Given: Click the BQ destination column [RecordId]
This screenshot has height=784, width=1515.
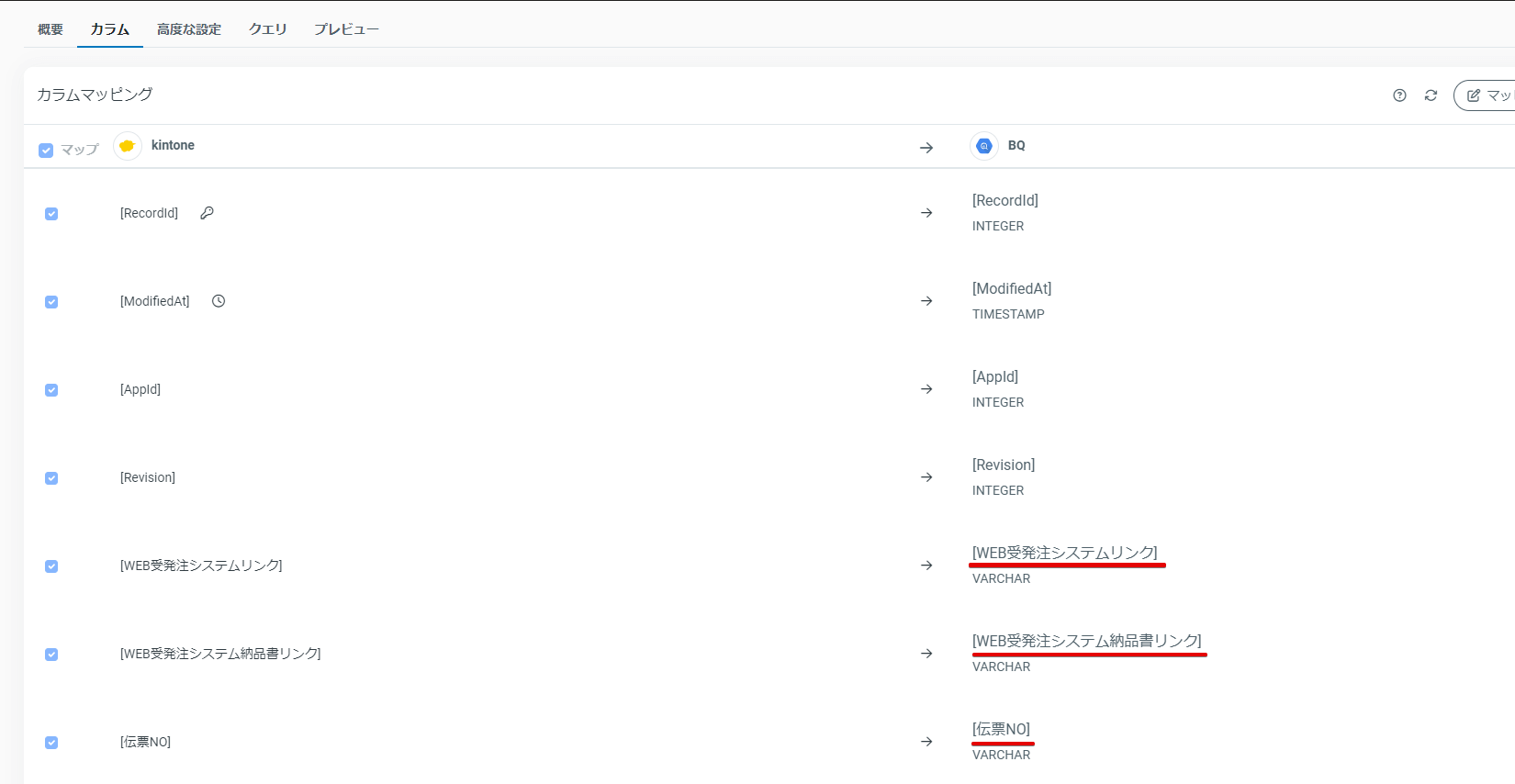Looking at the screenshot, I should pos(1005,200).
